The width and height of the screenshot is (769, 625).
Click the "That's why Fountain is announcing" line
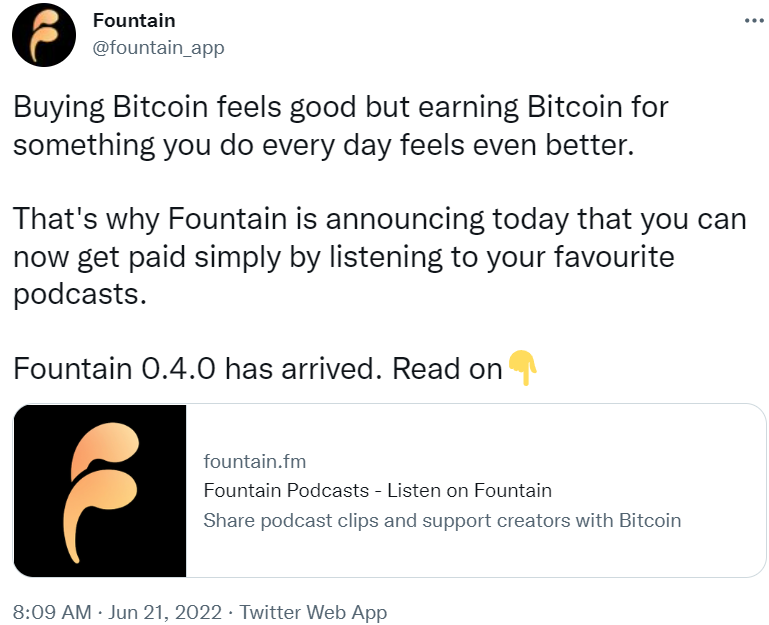click(x=379, y=219)
